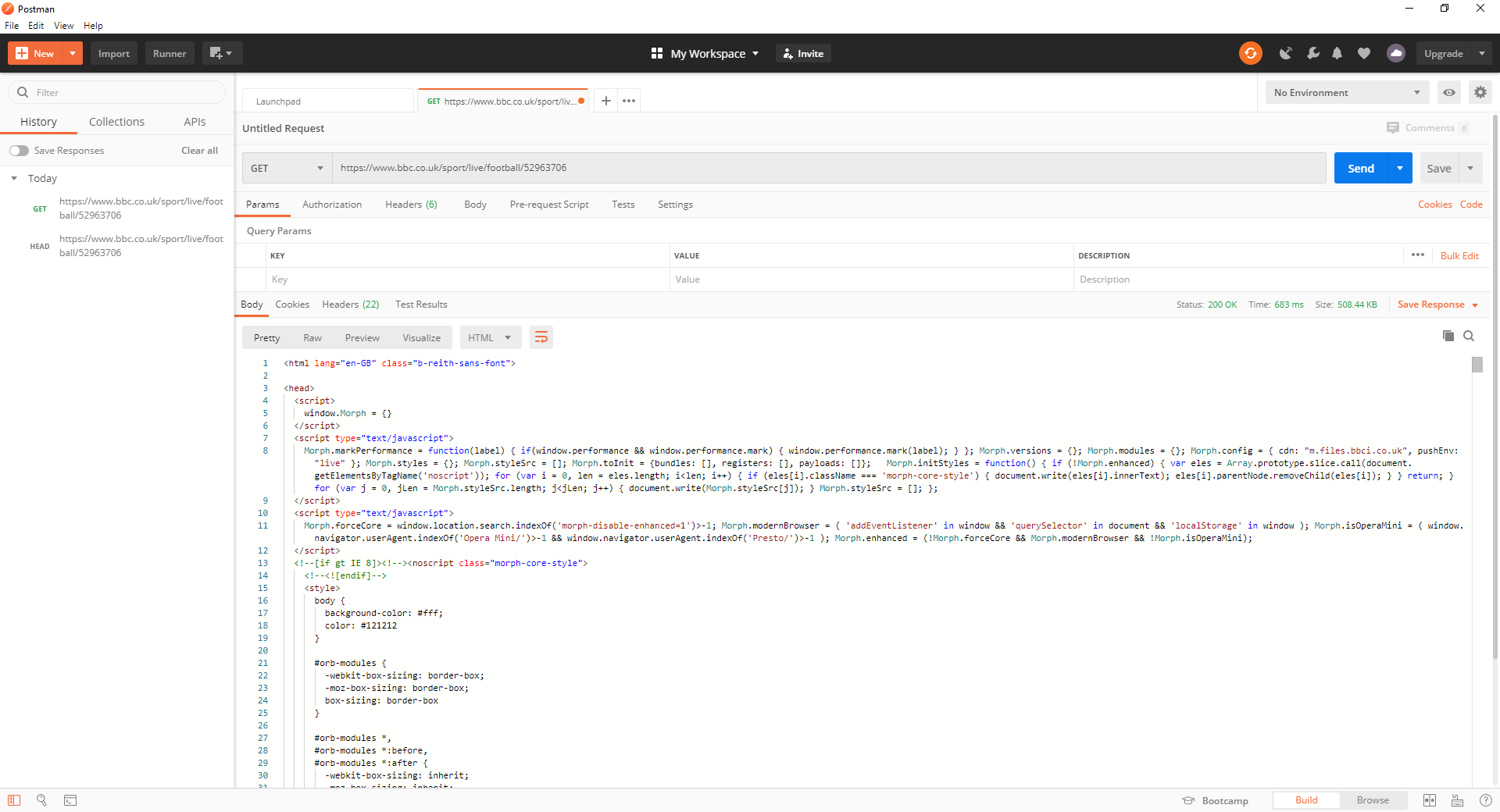This screenshot has height=812, width=1500.
Task: Toggle Save Responses switch
Action: (x=19, y=151)
